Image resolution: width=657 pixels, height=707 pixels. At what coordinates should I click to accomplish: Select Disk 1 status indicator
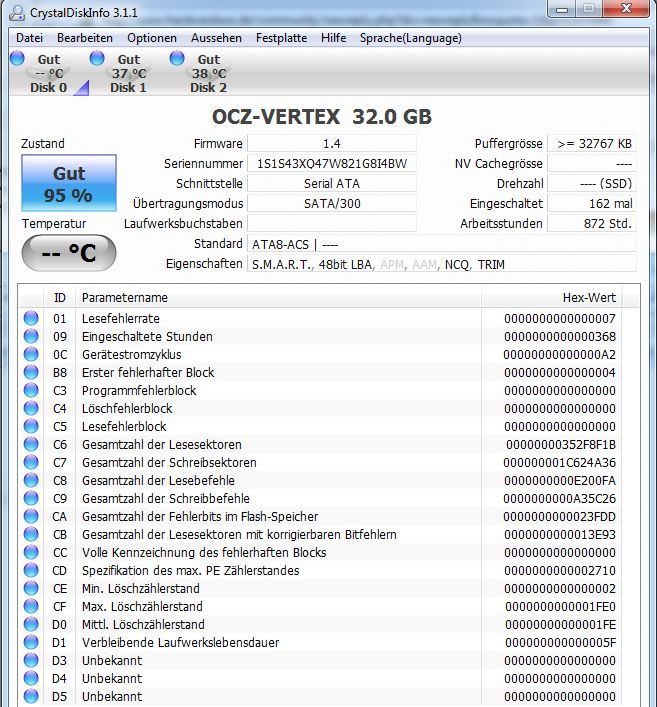97,58
